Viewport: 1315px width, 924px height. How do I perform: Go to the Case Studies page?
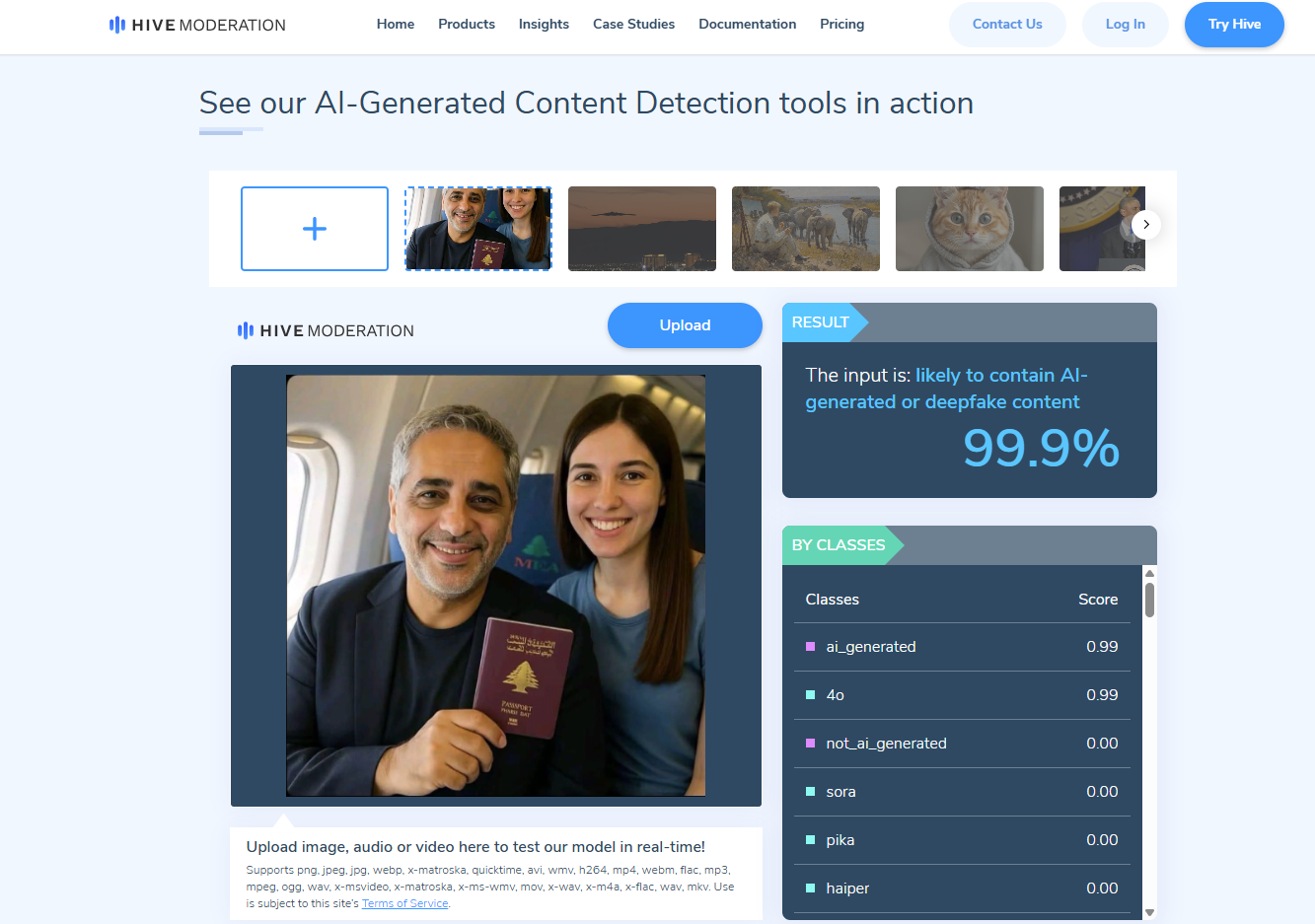(x=633, y=24)
